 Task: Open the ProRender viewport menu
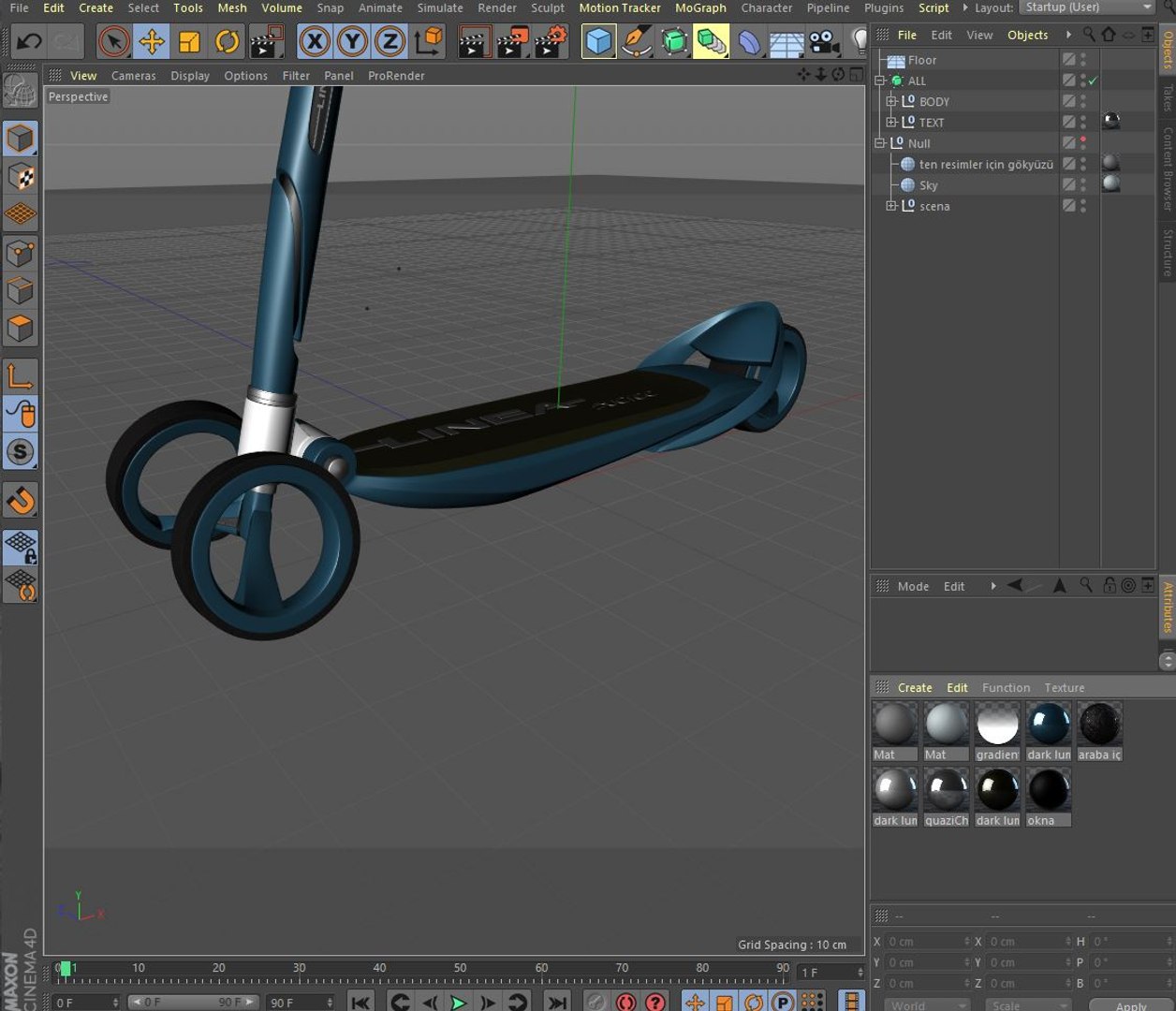point(396,76)
